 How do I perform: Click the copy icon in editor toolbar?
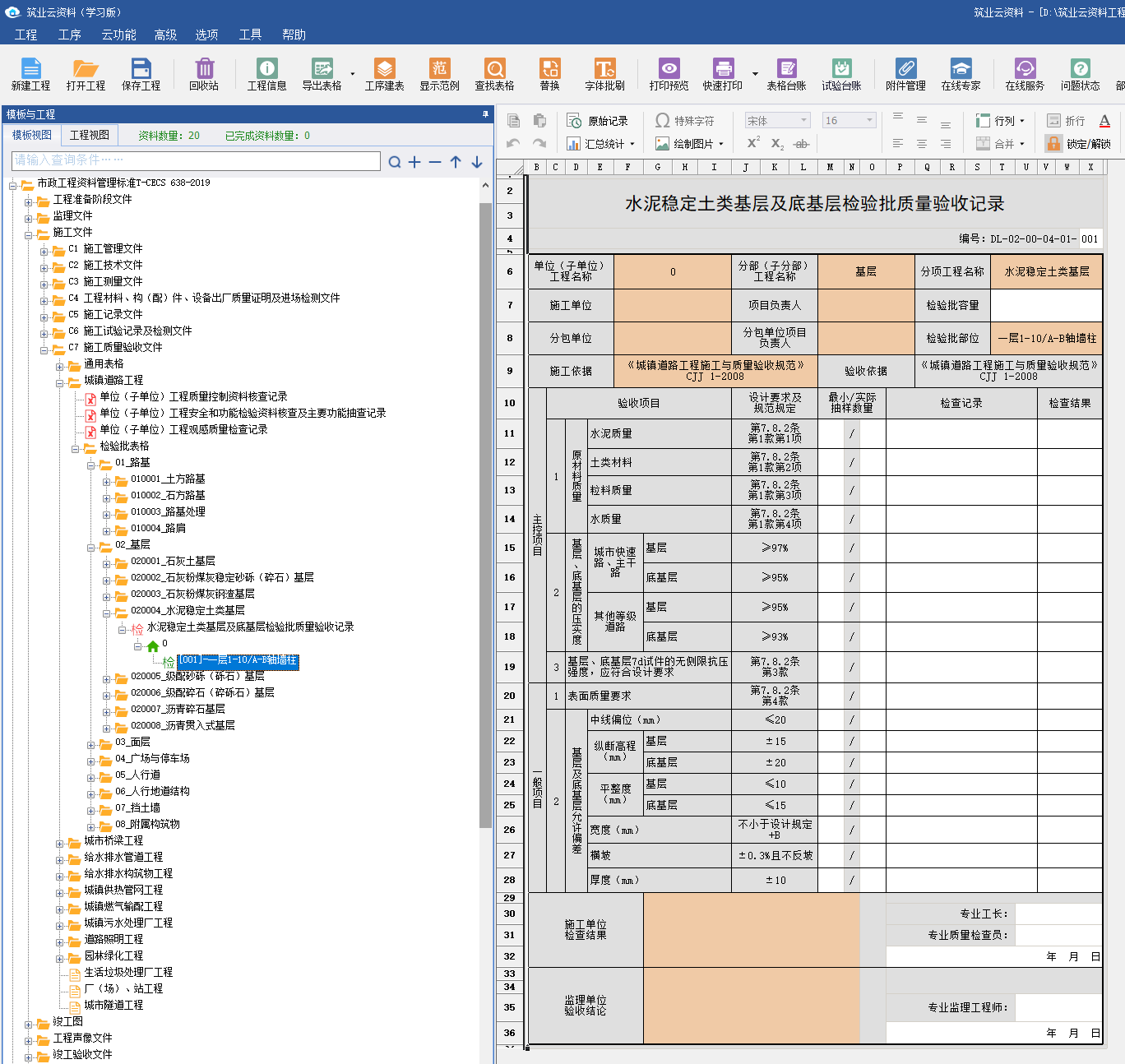click(513, 121)
